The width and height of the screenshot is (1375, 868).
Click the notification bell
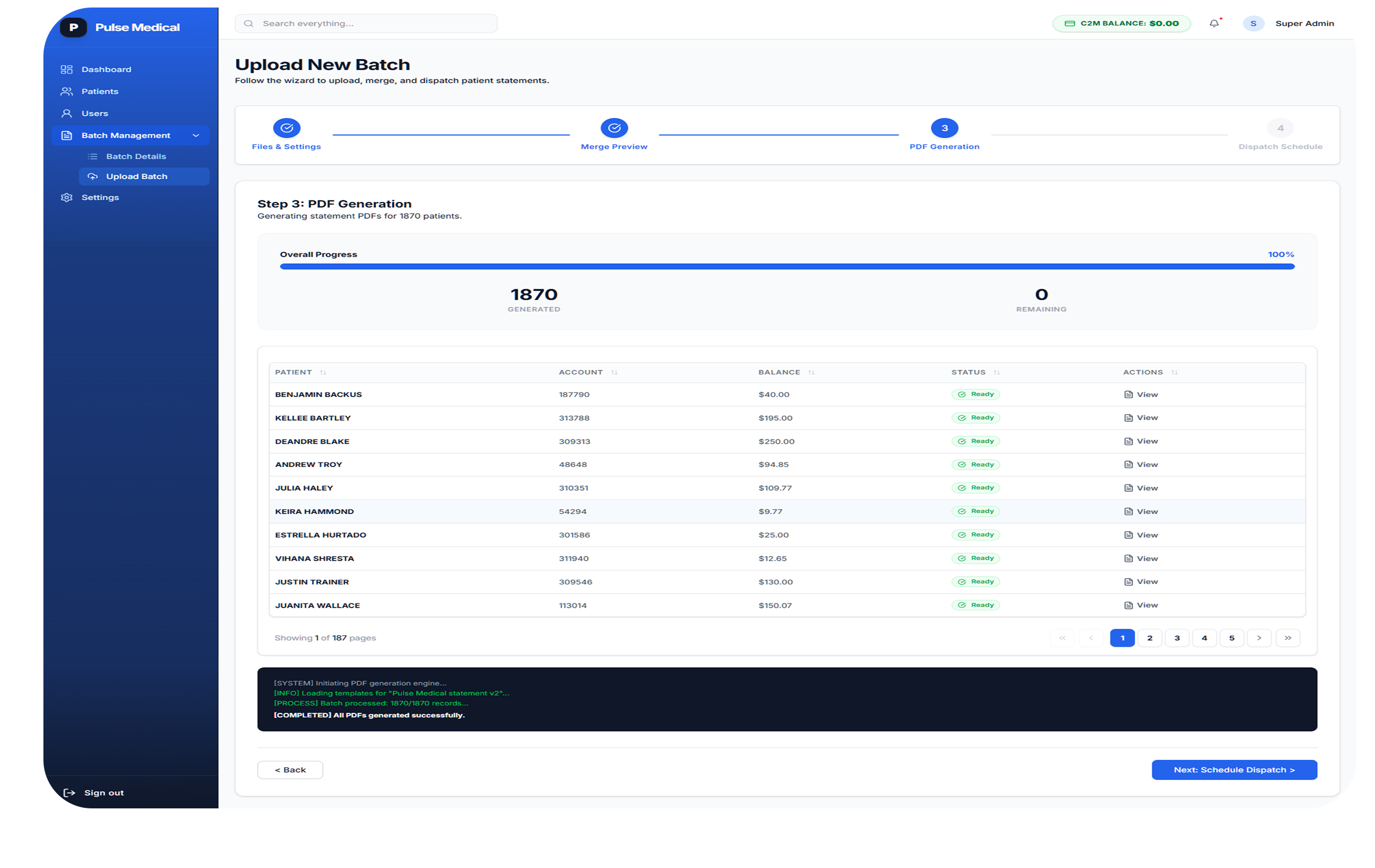pyautogui.click(x=1213, y=23)
